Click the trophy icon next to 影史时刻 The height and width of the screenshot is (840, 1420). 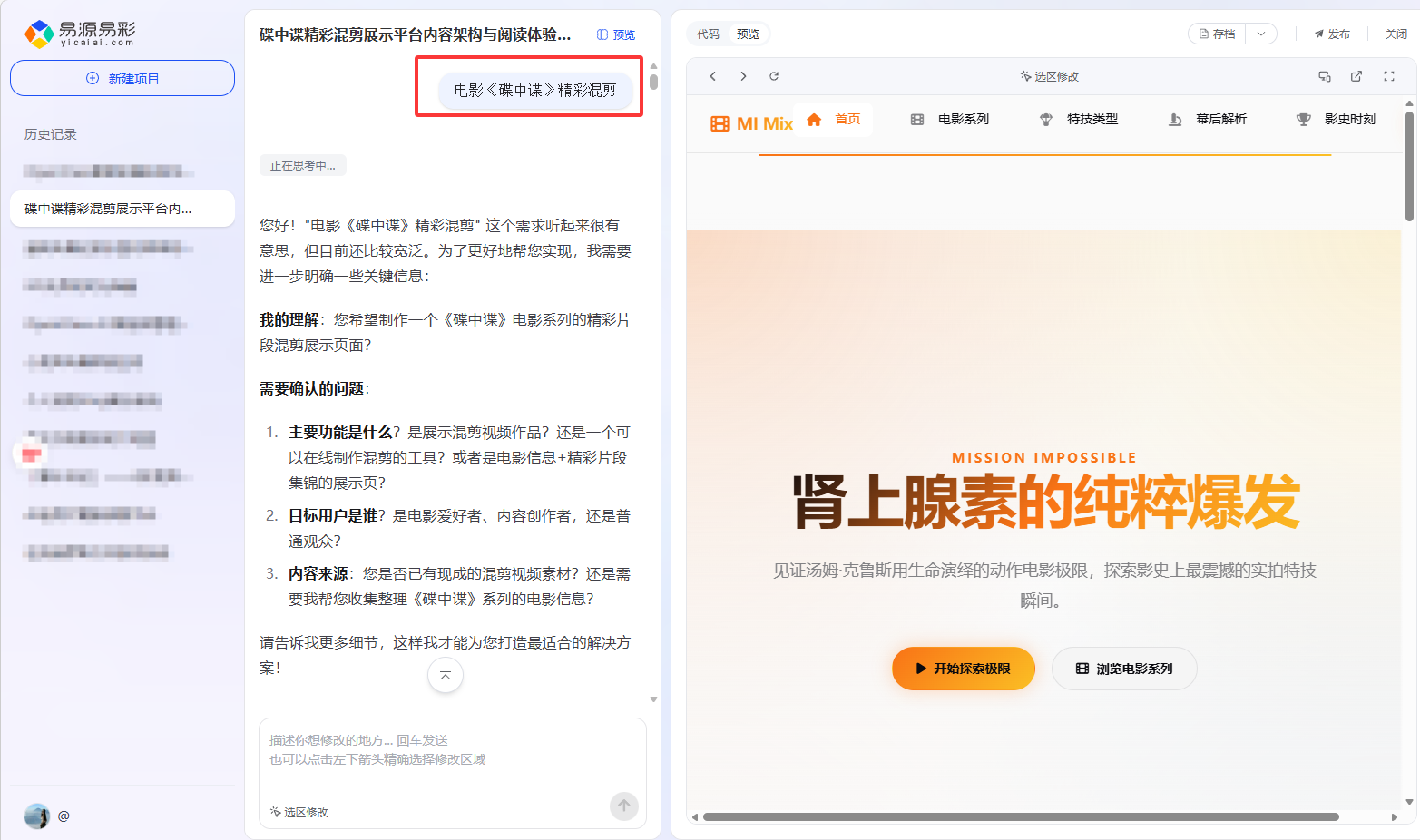(x=1304, y=118)
